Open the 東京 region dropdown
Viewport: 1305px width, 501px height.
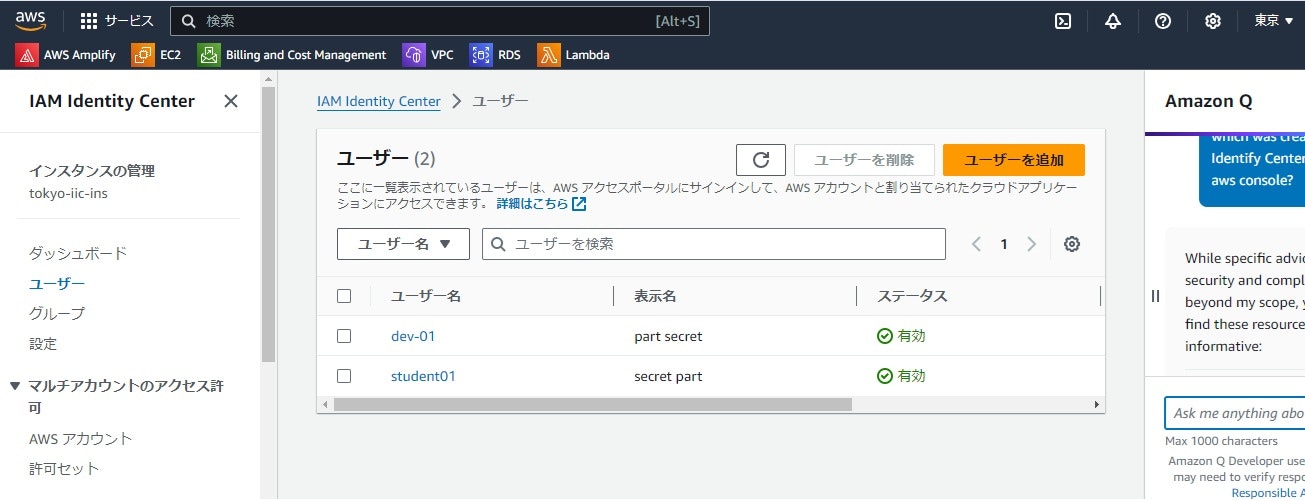tap(1273, 21)
